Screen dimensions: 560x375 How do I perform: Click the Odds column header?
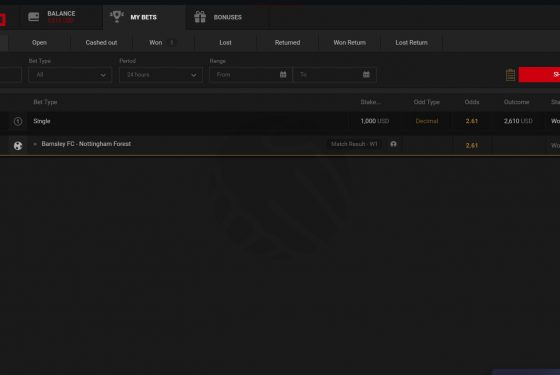(x=472, y=102)
